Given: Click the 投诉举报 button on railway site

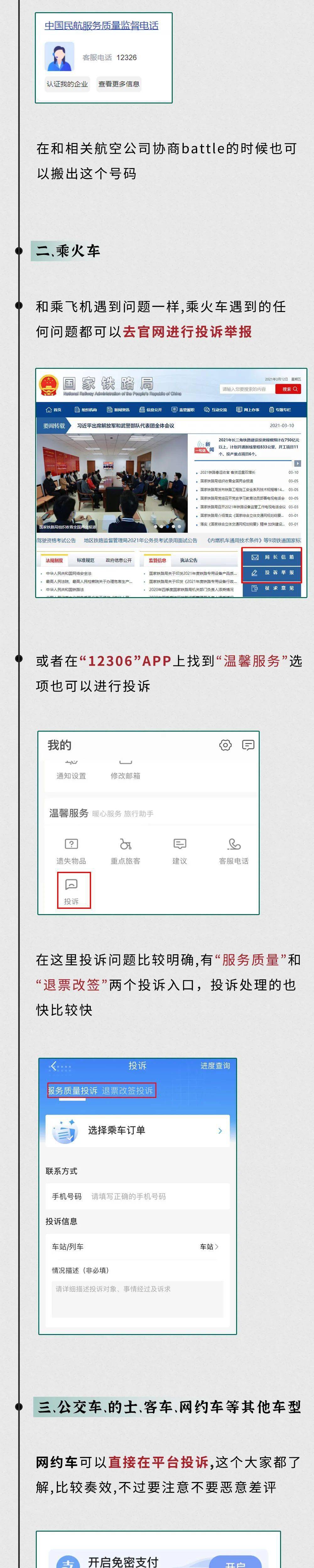Looking at the screenshot, I should [x=273, y=573].
